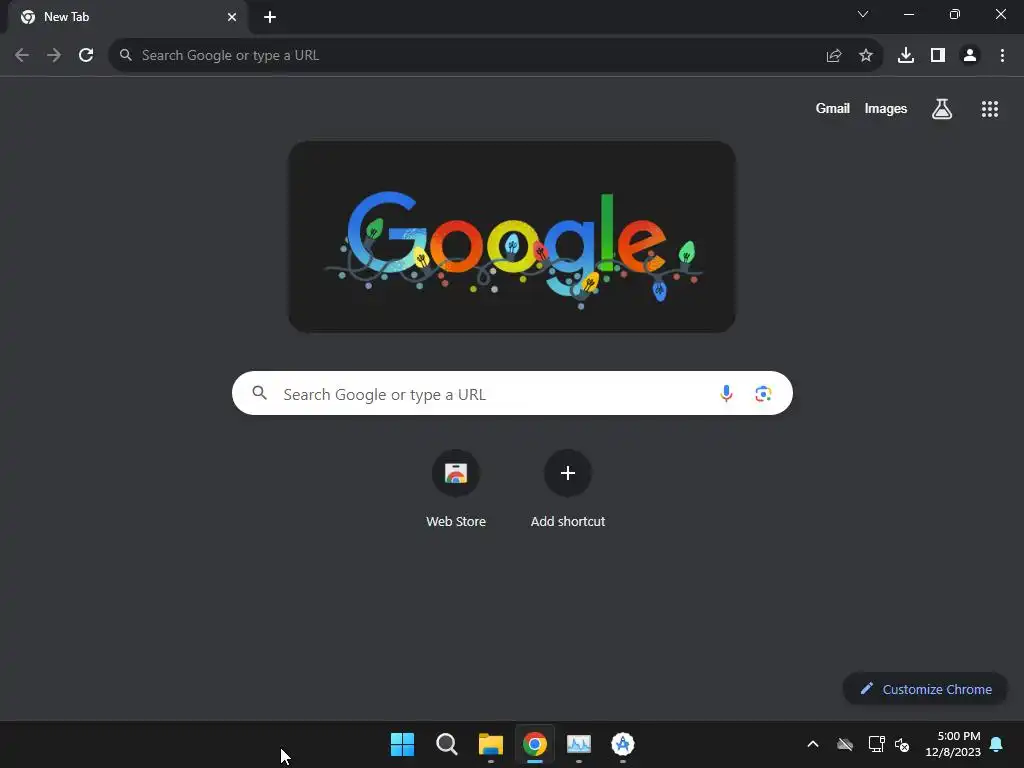Screen dimensions: 1024x768
Task: Click the share this page icon
Action: click(834, 56)
